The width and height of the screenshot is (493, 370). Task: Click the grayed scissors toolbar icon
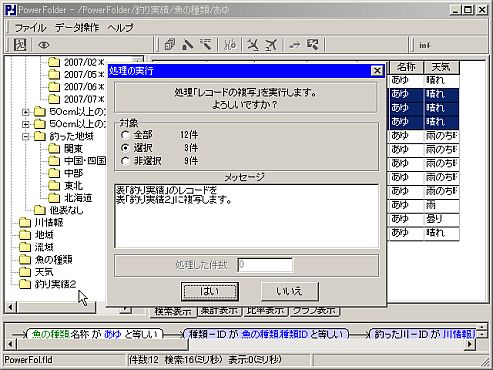[230, 45]
